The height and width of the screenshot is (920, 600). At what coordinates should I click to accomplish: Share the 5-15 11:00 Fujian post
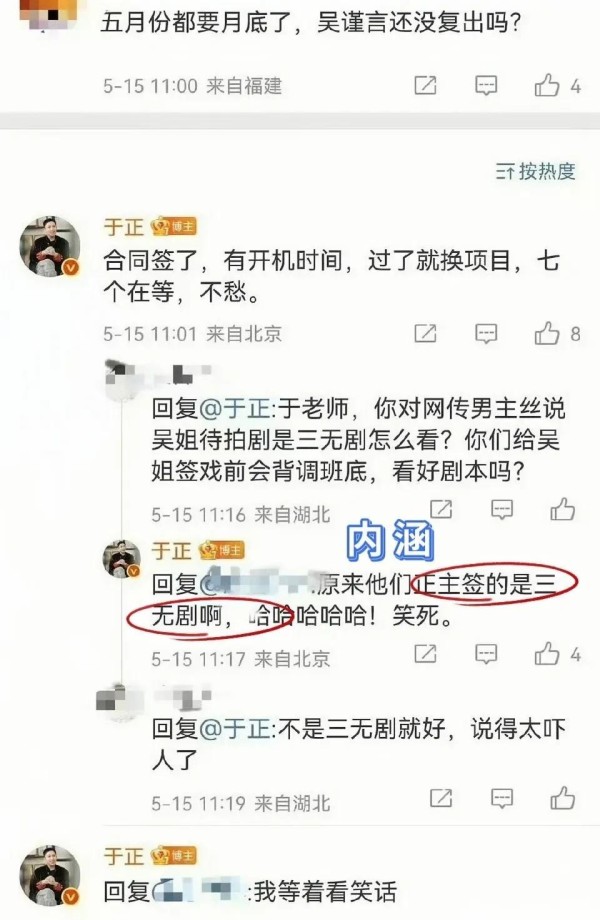425,85
